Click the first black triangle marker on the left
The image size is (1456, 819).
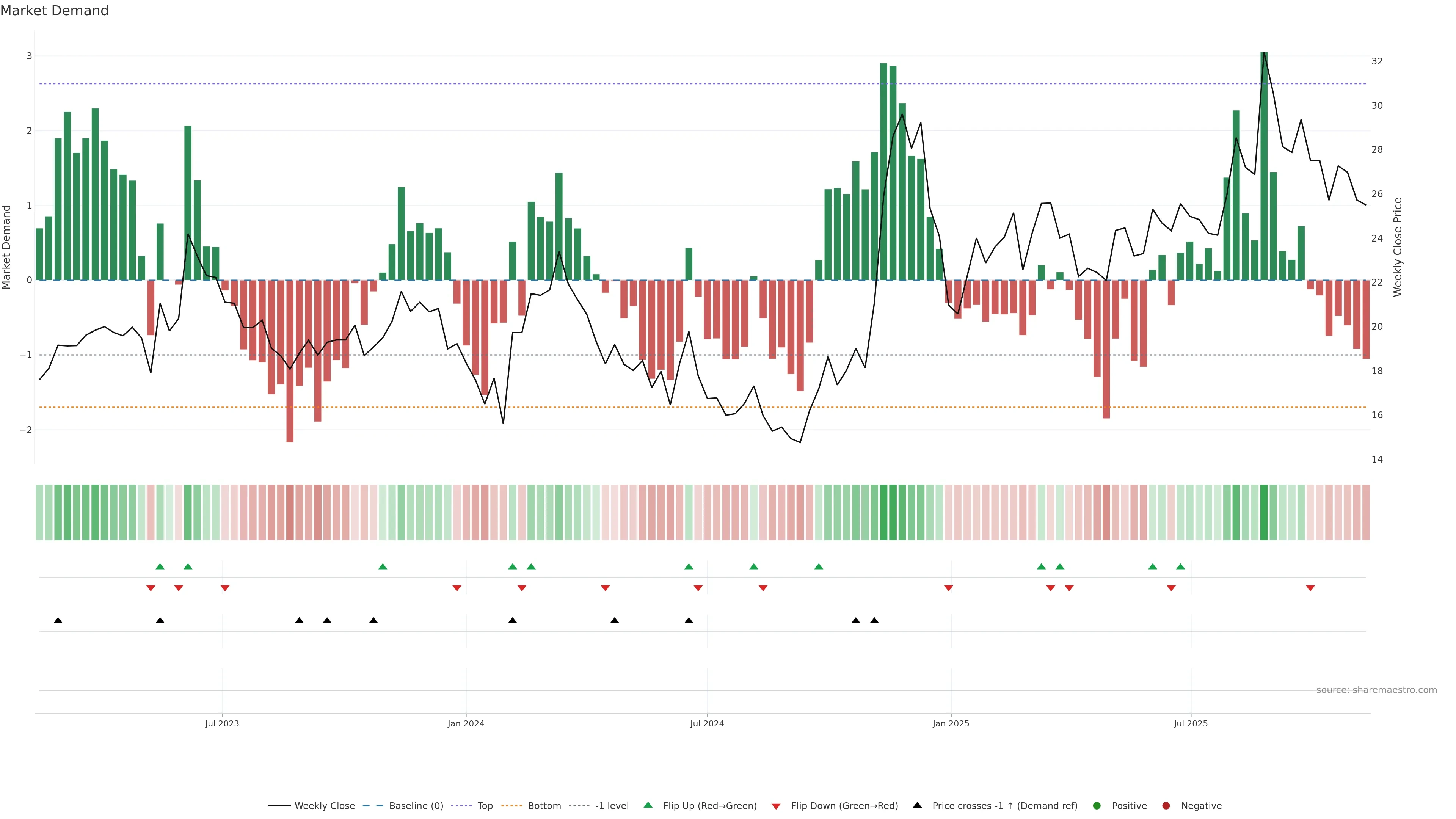(58, 621)
